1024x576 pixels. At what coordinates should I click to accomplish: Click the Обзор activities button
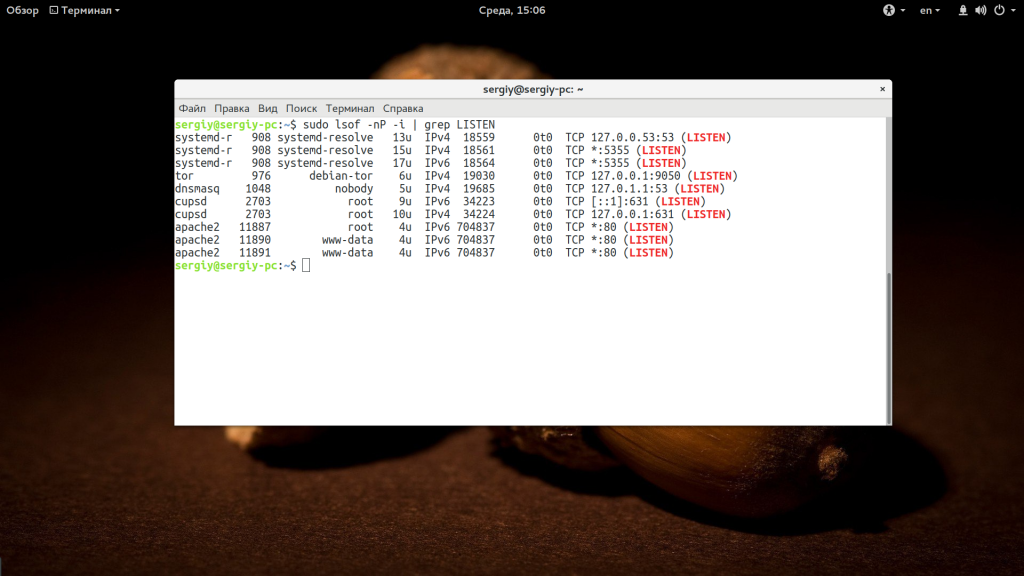tap(22, 10)
